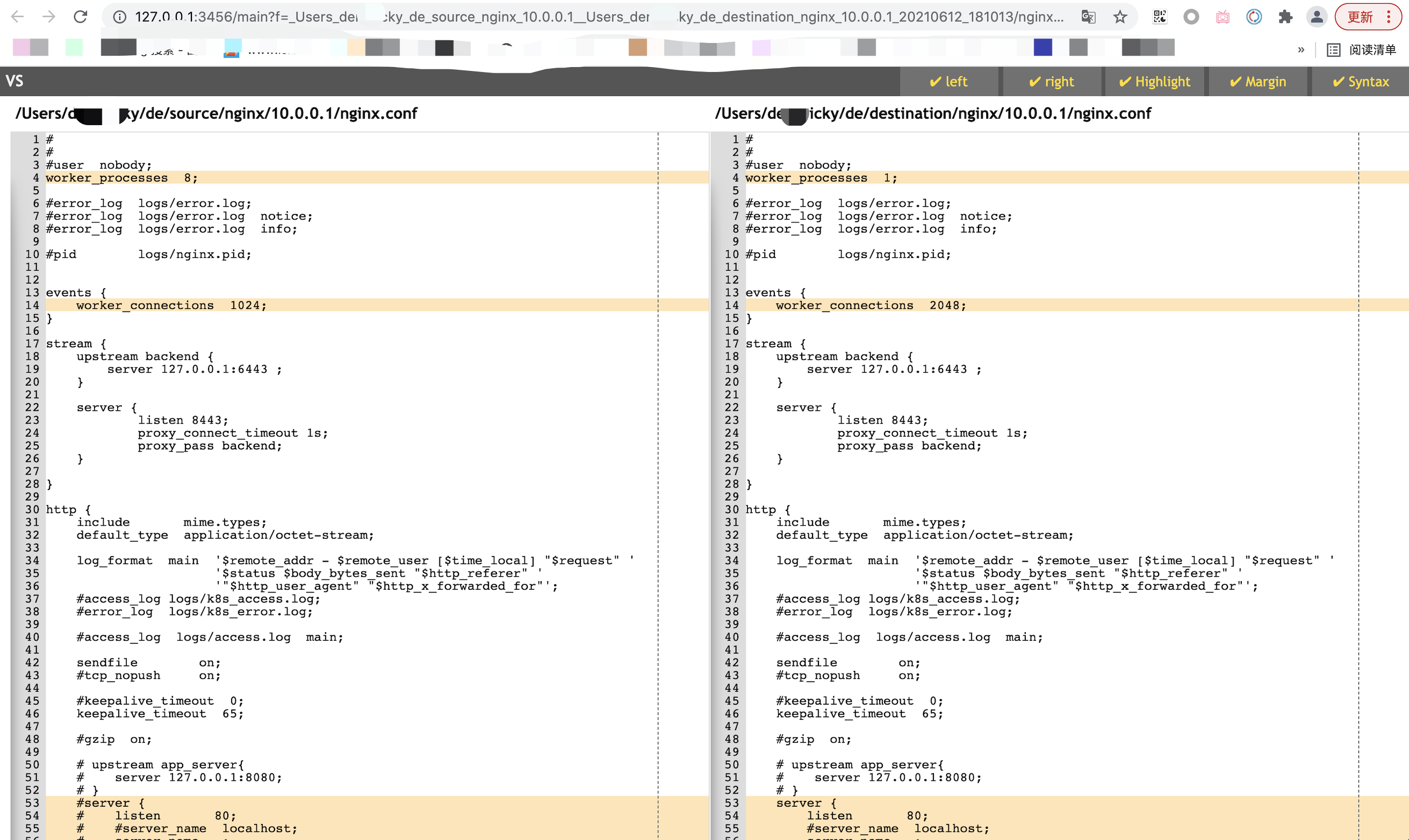Open the 阅读清单 reading list

[1362, 50]
